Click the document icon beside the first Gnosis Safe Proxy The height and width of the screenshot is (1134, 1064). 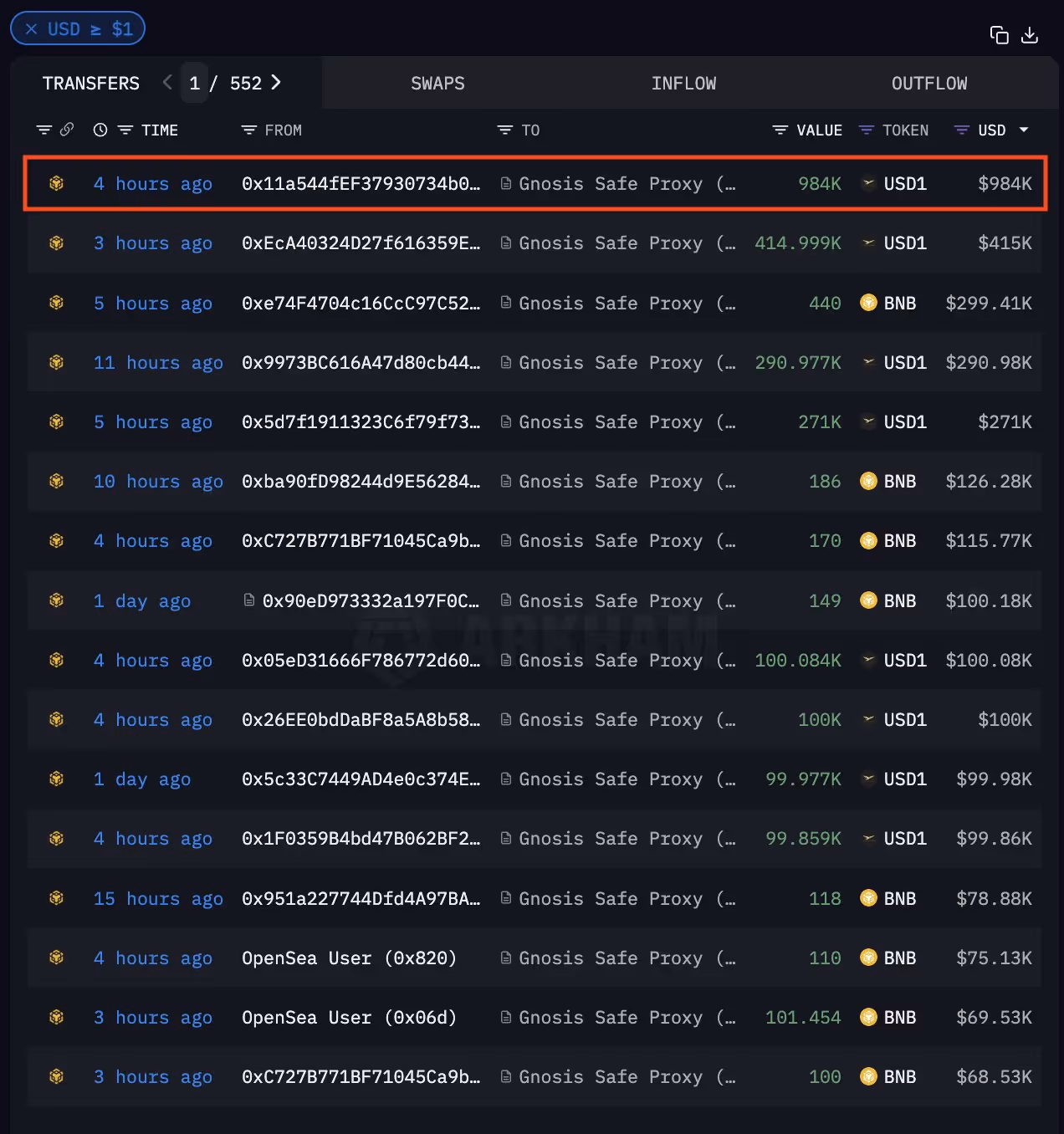pos(505,183)
